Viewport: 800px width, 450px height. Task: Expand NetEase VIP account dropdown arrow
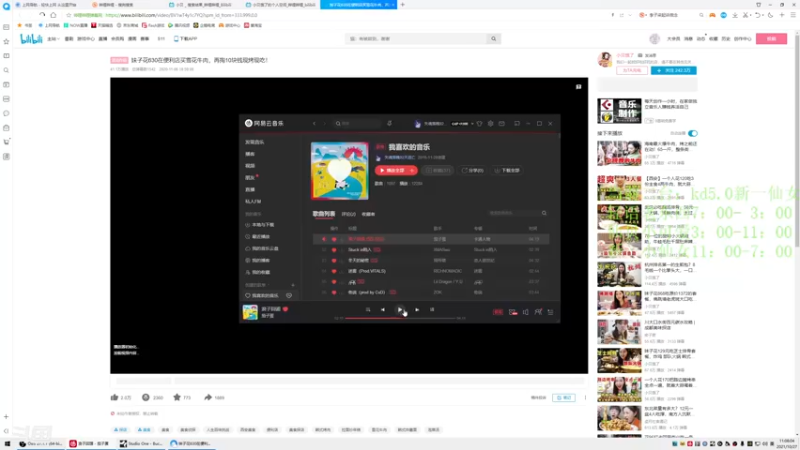click(472, 123)
